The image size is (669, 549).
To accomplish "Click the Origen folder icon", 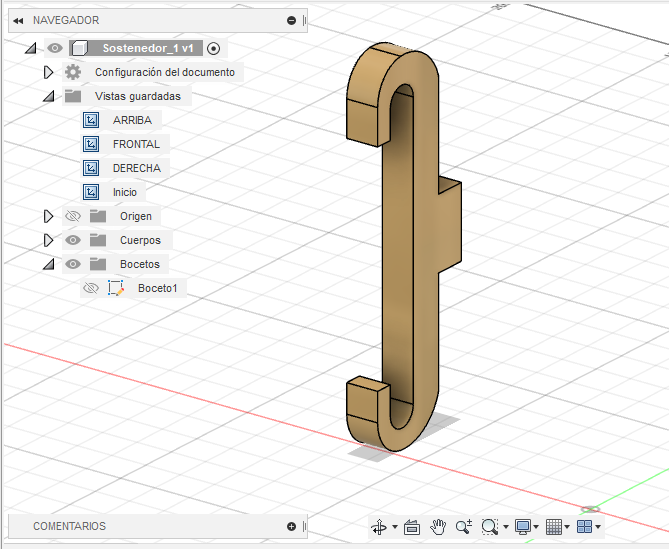I will [98, 216].
